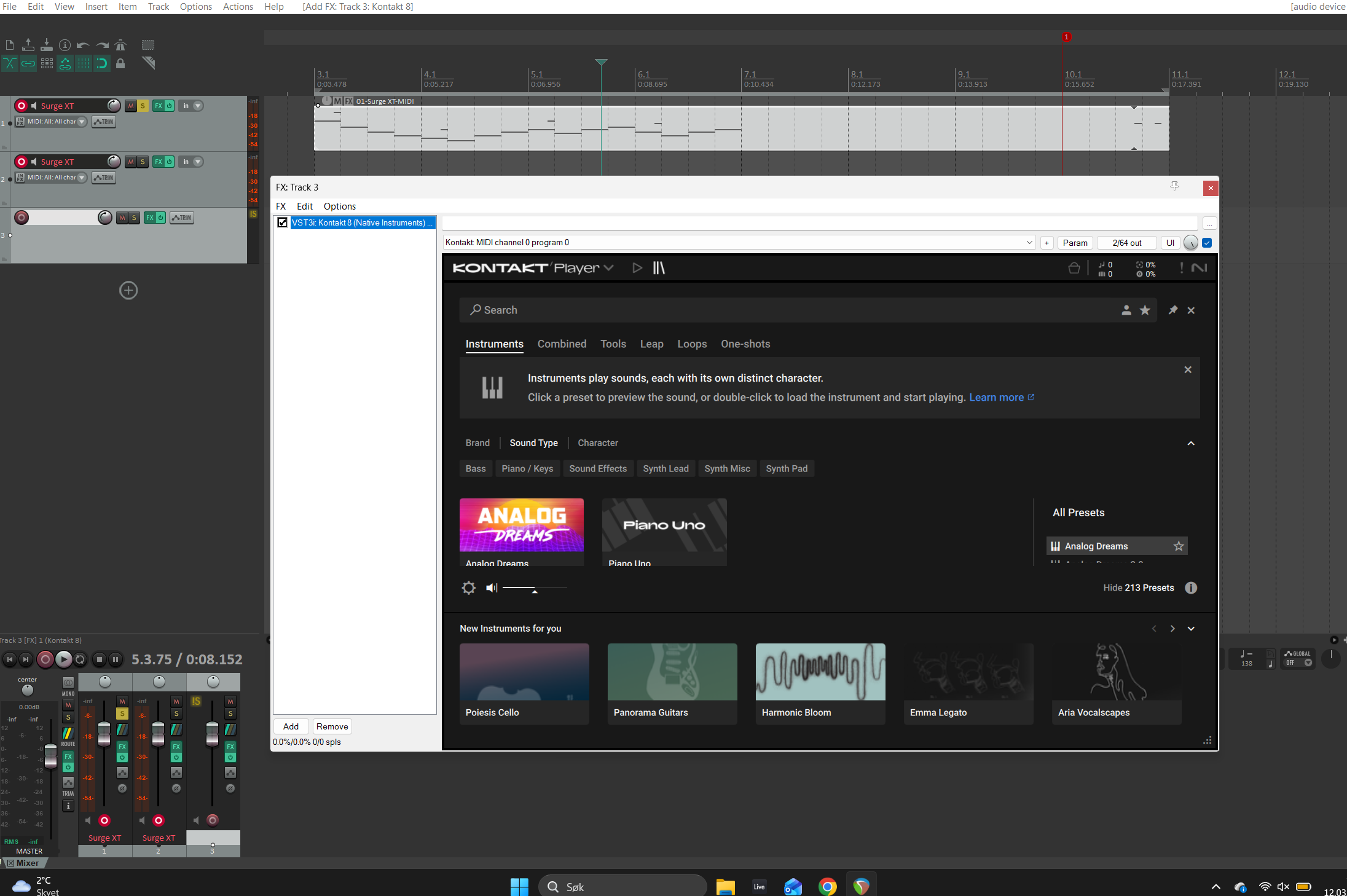Expand the Kontakt Player menu chevron
1347x896 pixels.
pyautogui.click(x=608, y=268)
